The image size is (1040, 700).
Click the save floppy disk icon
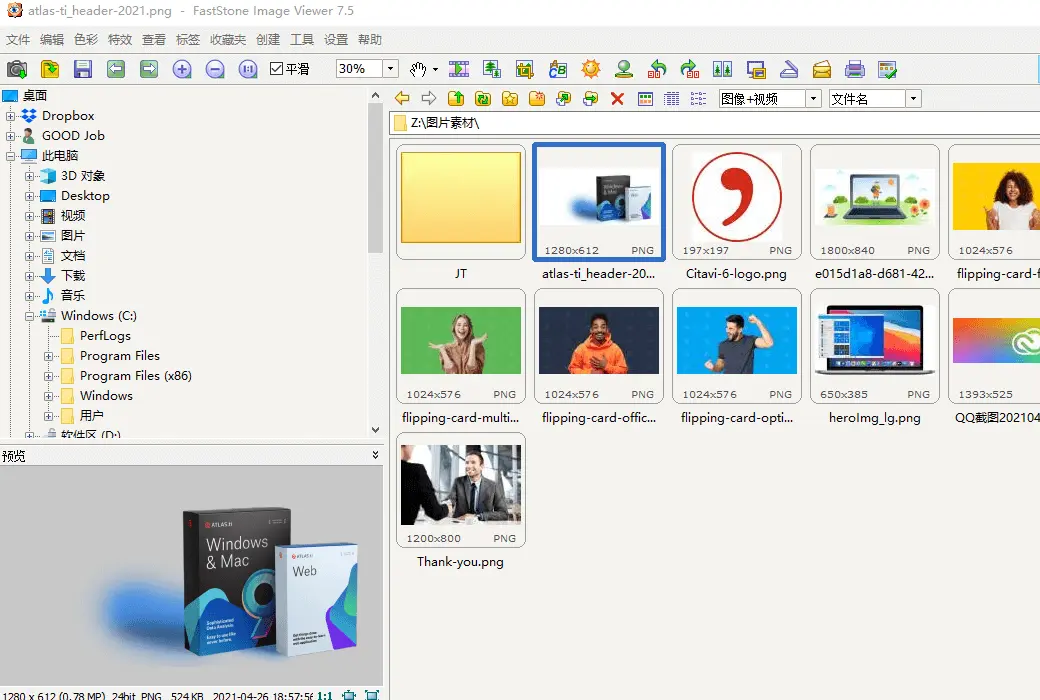[x=83, y=69]
